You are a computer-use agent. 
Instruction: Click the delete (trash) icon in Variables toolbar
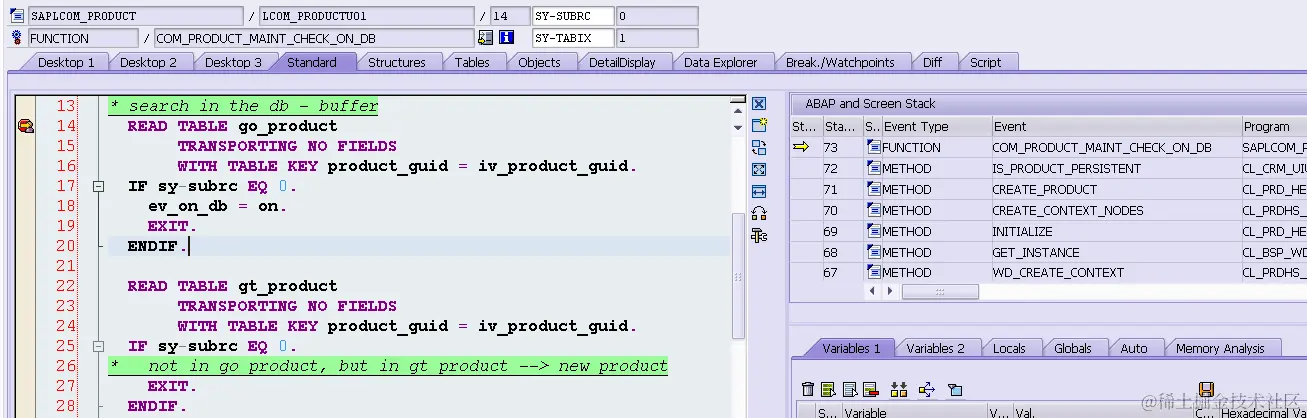coord(808,390)
